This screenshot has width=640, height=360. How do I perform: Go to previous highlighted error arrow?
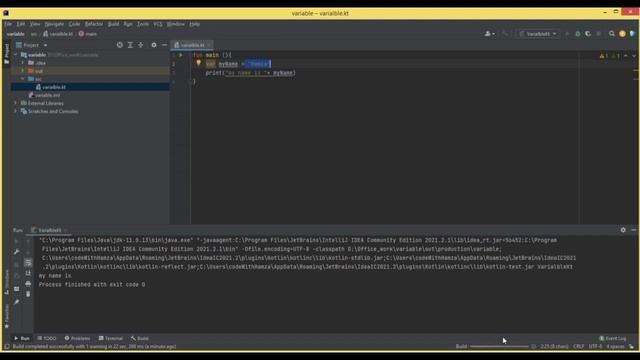click(x=626, y=56)
